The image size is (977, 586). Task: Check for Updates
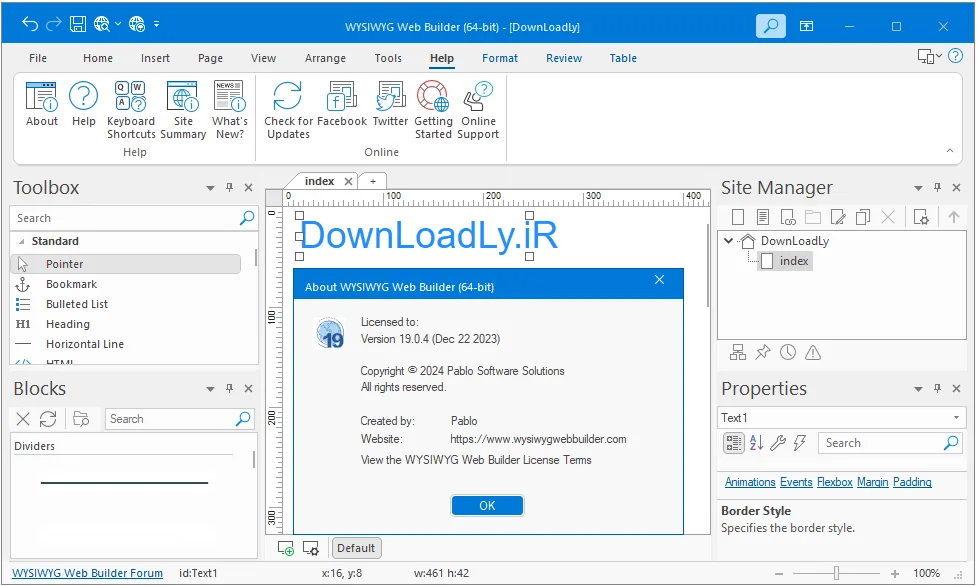pos(288,110)
